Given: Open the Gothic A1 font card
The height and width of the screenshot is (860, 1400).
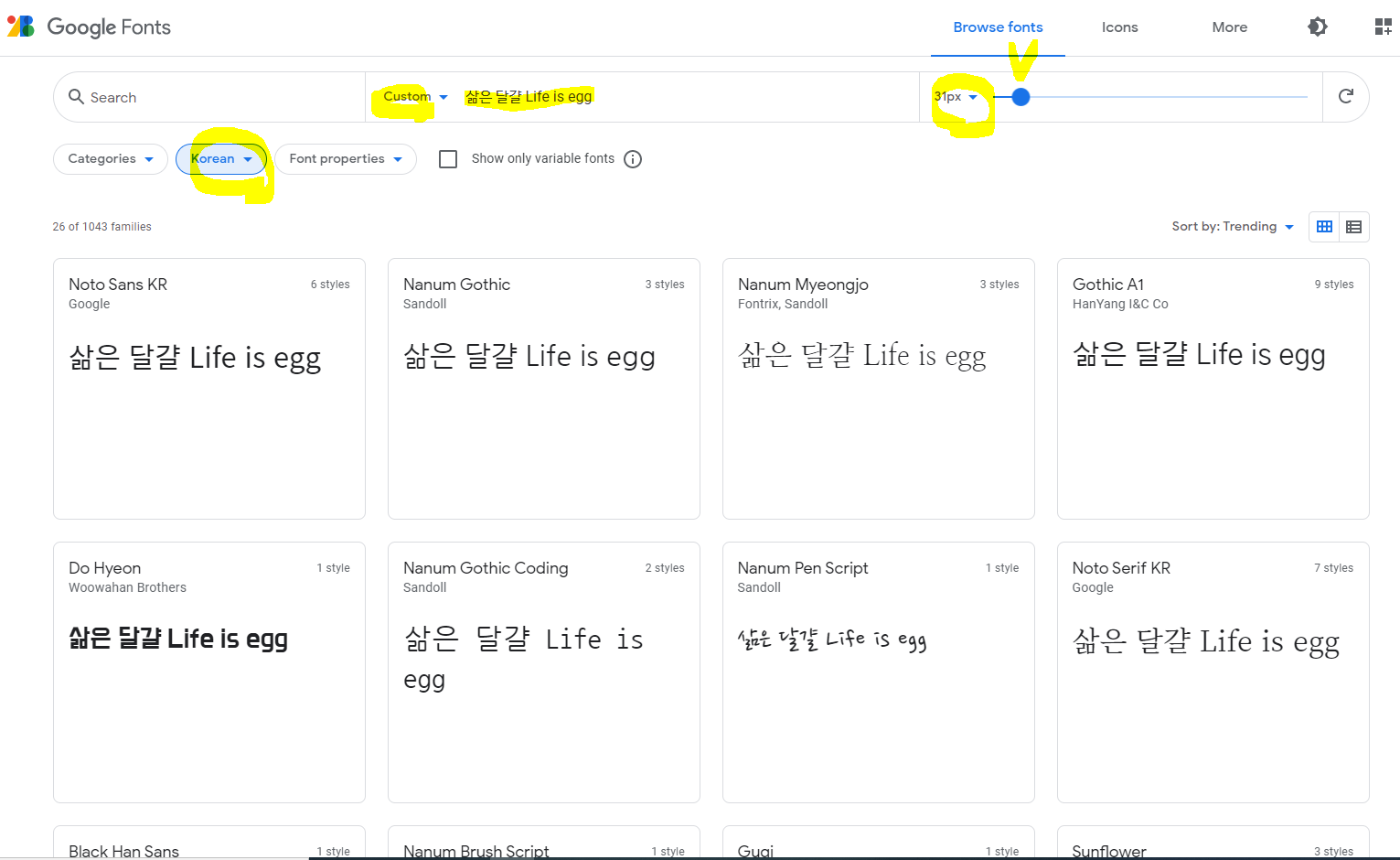Looking at the screenshot, I should click(1213, 389).
